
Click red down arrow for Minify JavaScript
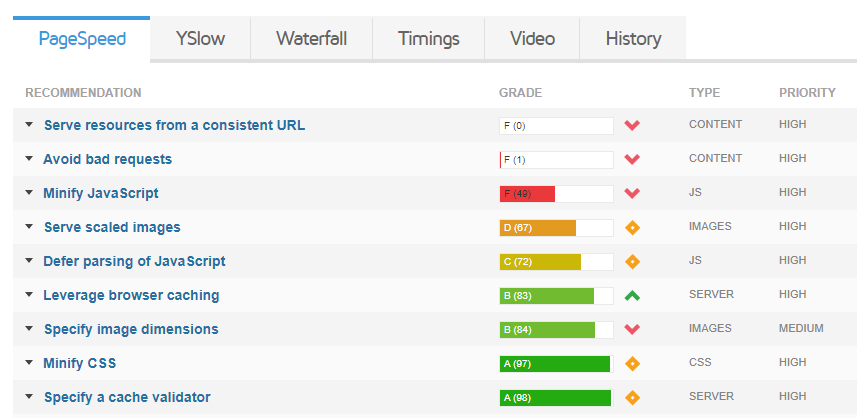(x=631, y=193)
